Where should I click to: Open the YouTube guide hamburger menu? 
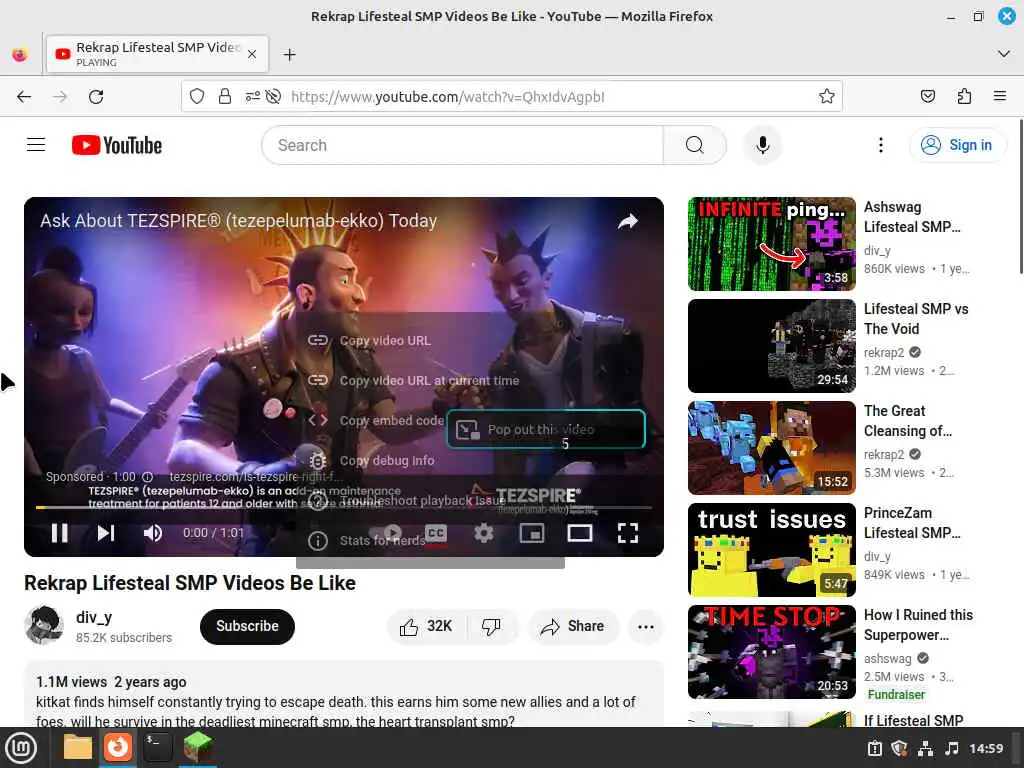coord(36,145)
